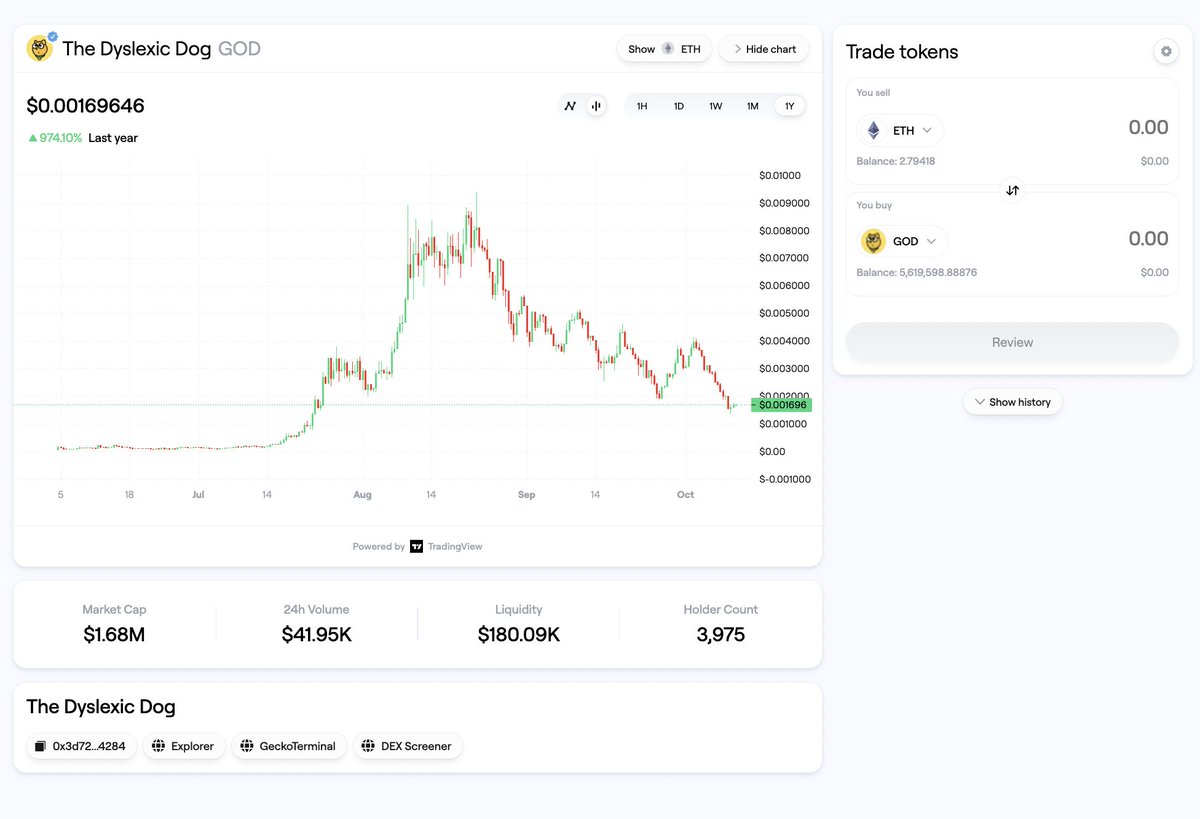Open the DEX Screener link

[408, 746]
